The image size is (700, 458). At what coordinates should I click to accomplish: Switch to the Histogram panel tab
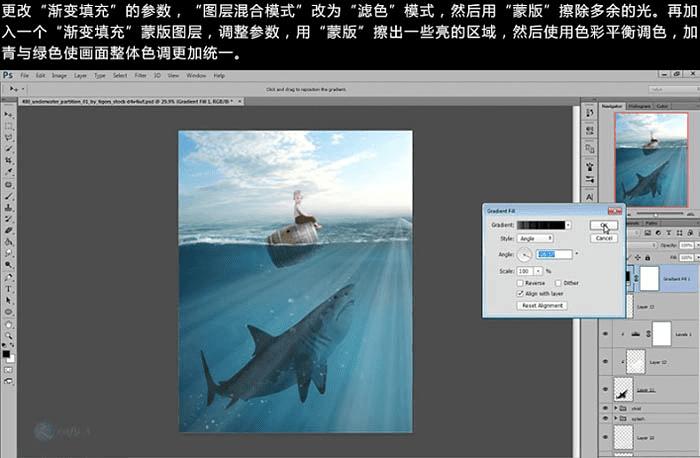tap(640, 104)
